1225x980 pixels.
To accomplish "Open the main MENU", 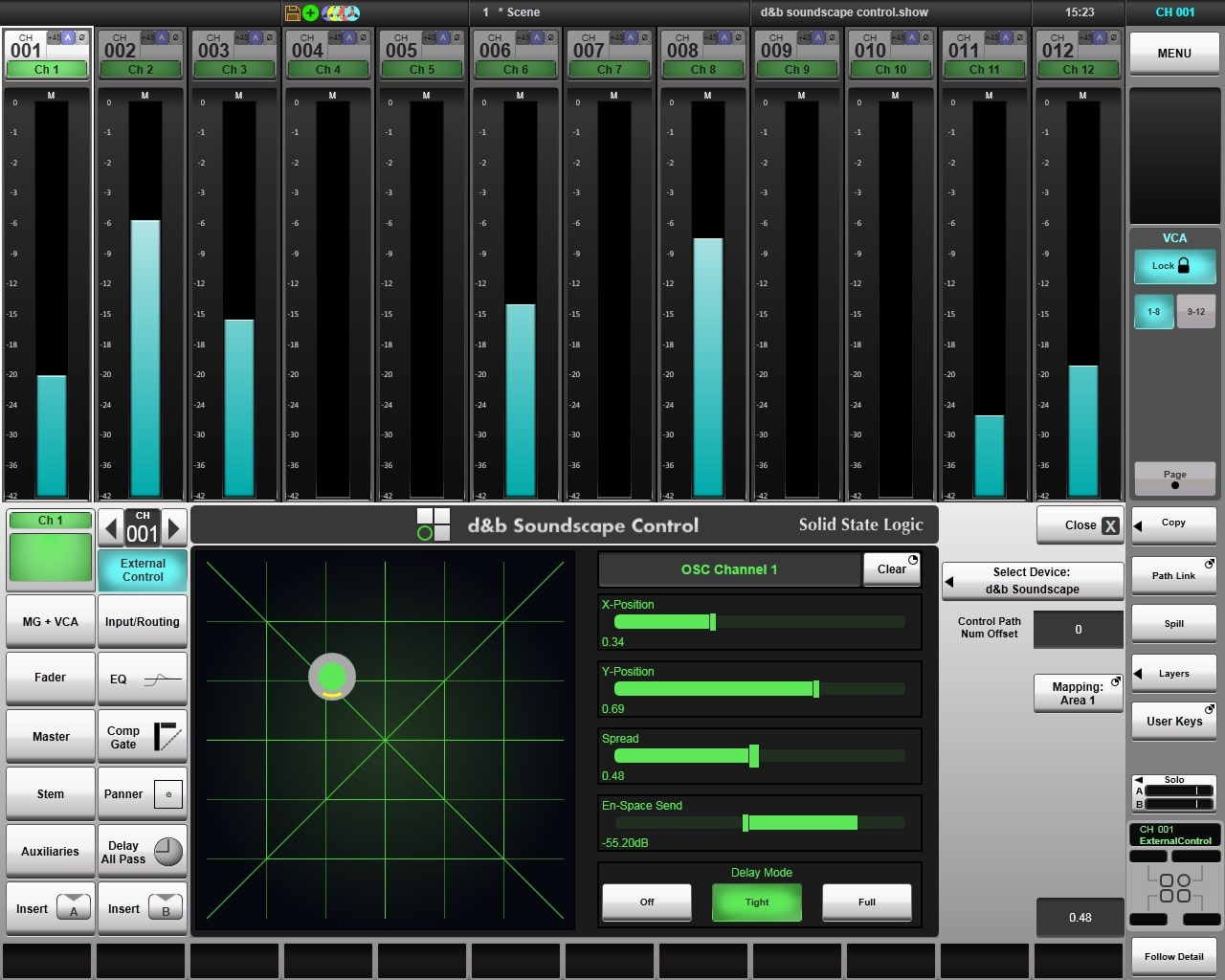I will point(1173,54).
